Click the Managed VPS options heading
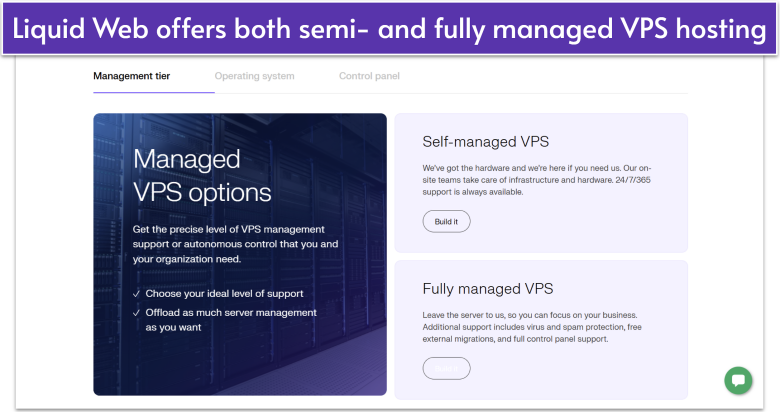This screenshot has height=412, width=780. click(201, 175)
